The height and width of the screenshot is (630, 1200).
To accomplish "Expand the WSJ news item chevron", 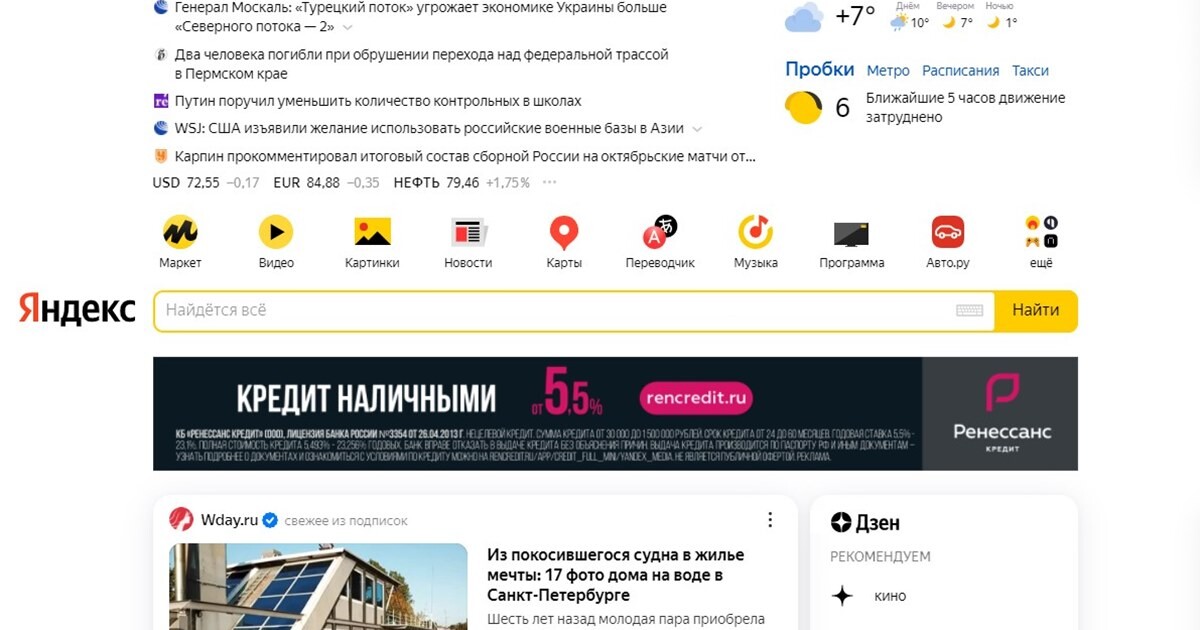I will tap(697, 129).
